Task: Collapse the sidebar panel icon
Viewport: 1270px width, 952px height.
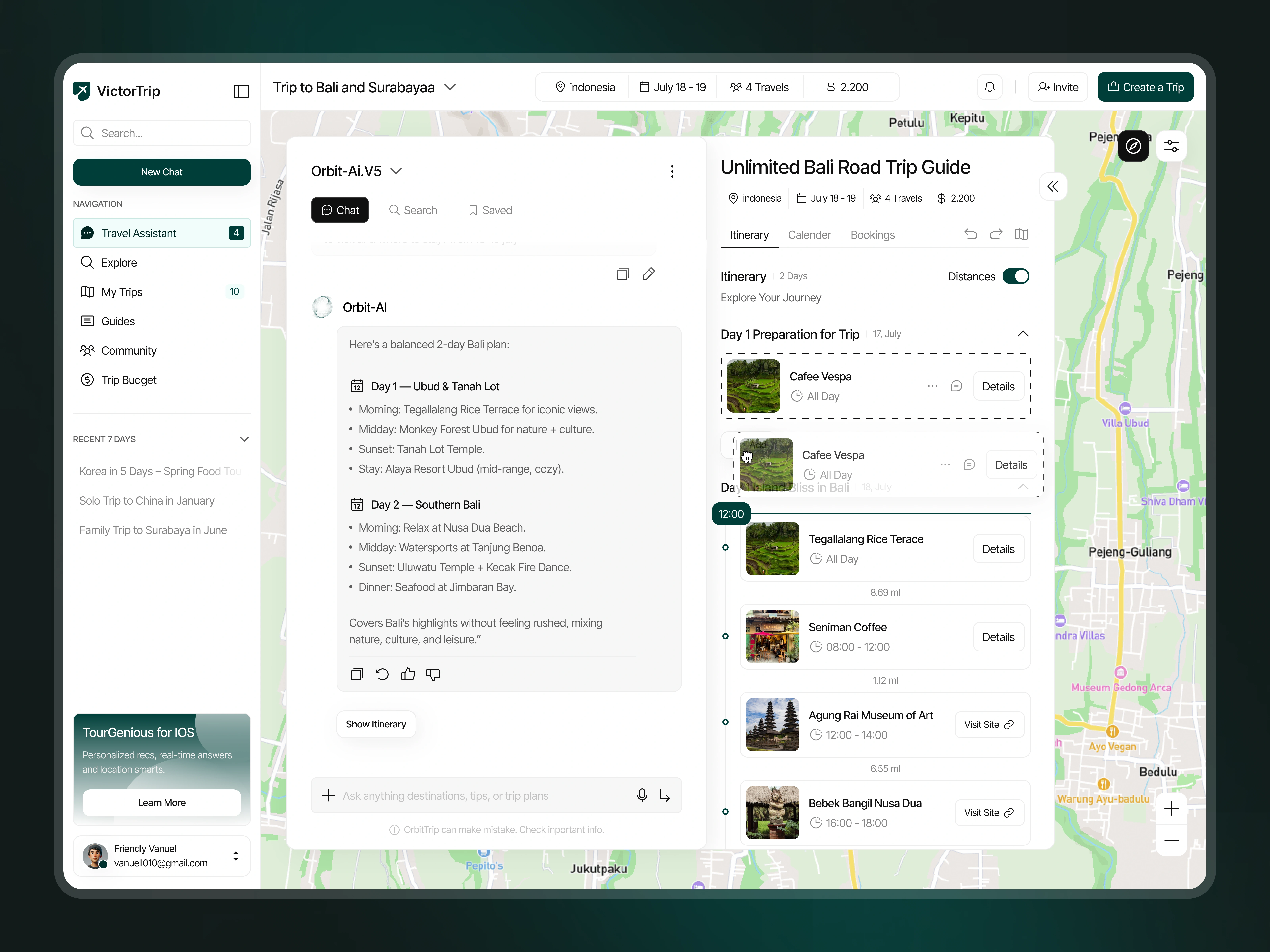Action: pyautogui.click(x=241, y=91)
